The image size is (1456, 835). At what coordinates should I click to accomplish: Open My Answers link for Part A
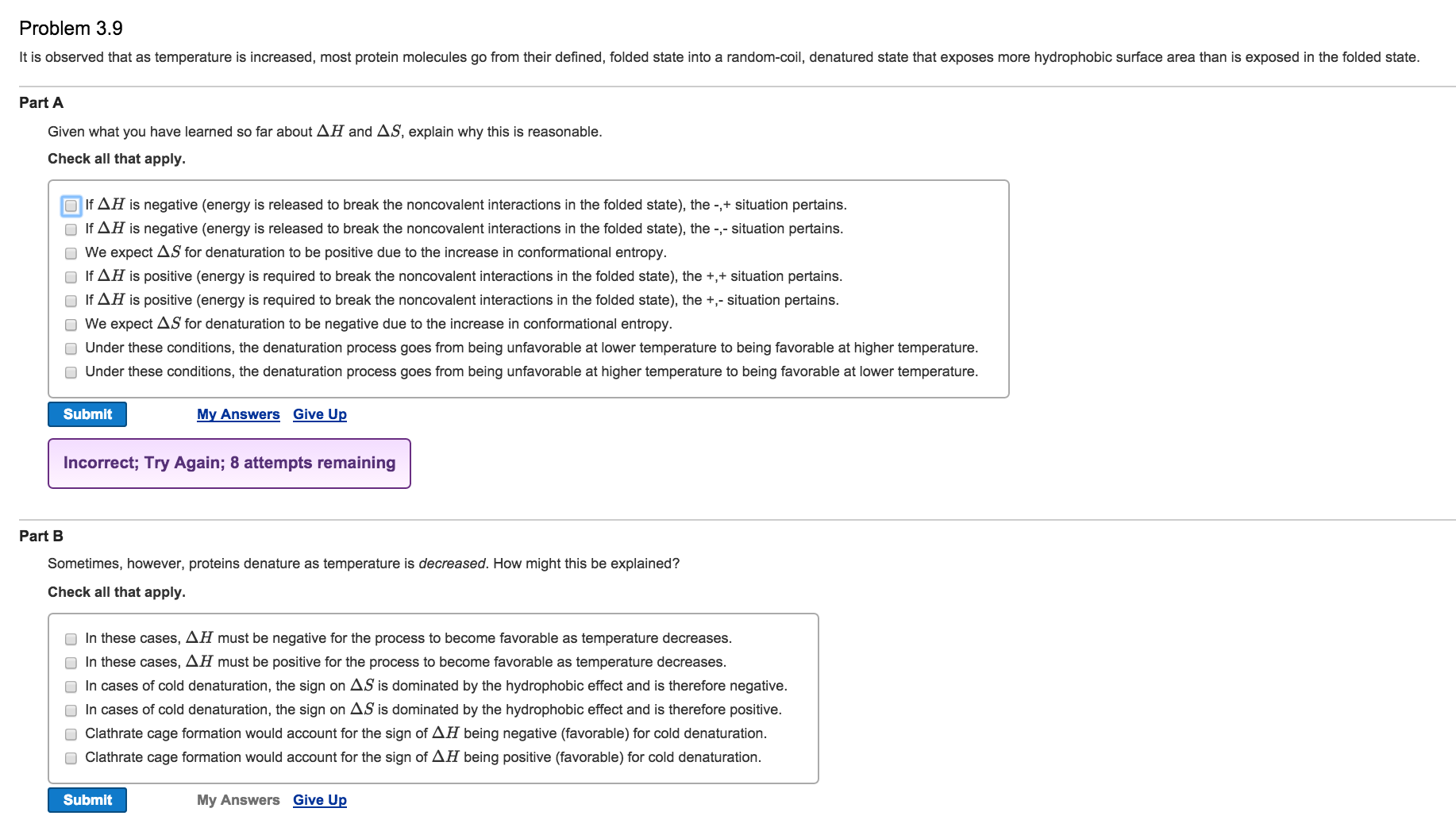tap(238, 414)
